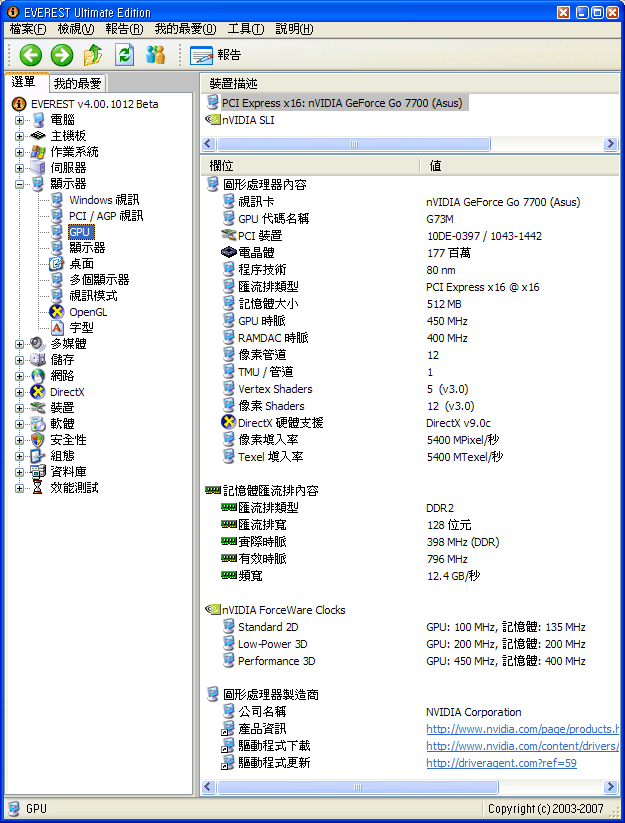Select PCI / AGP 視訊 tree item
The width and height of the screenshot is (625, 823).
click(x=105, y=216)
